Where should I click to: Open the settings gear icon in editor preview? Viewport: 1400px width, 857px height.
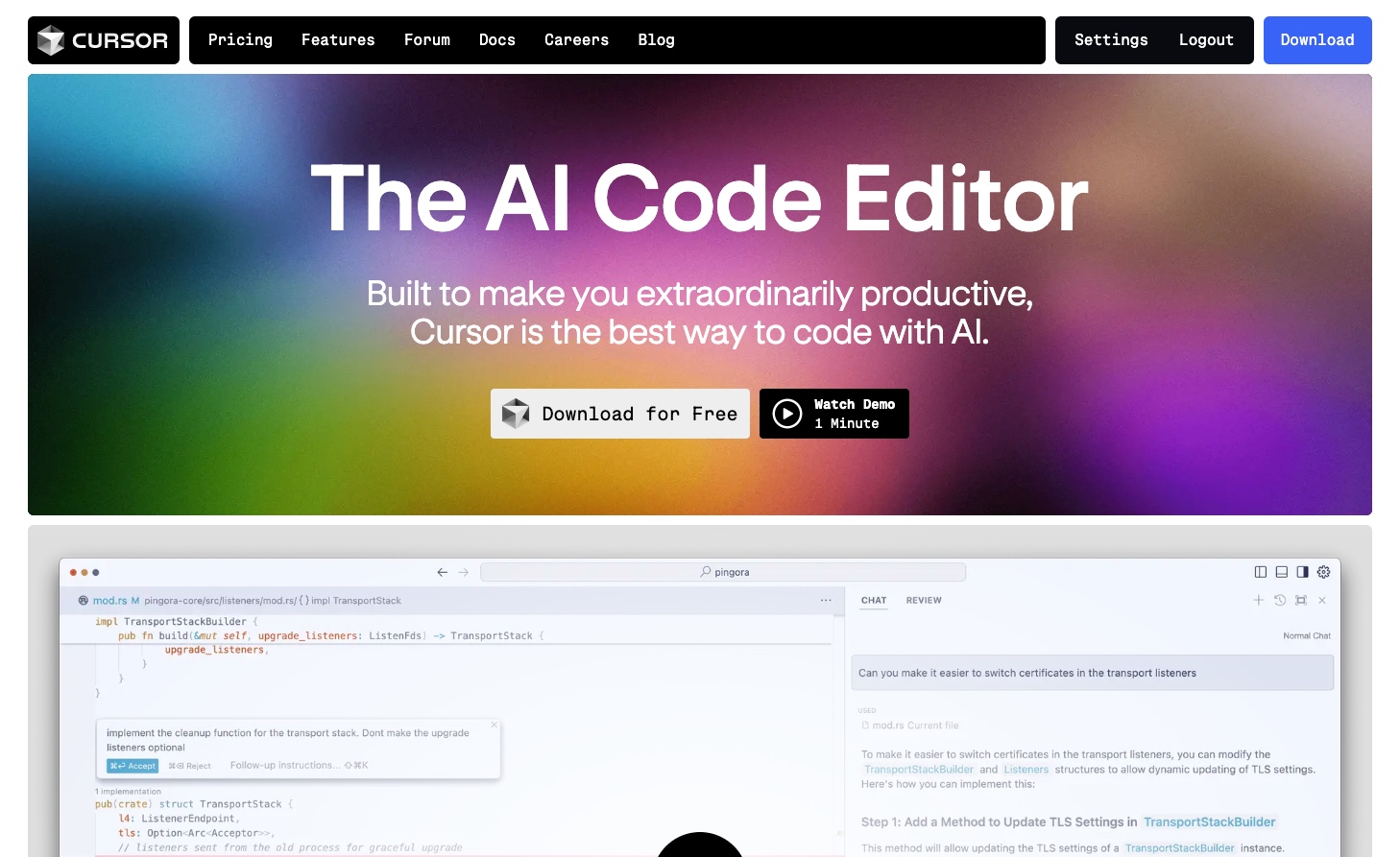[1323, 572]
